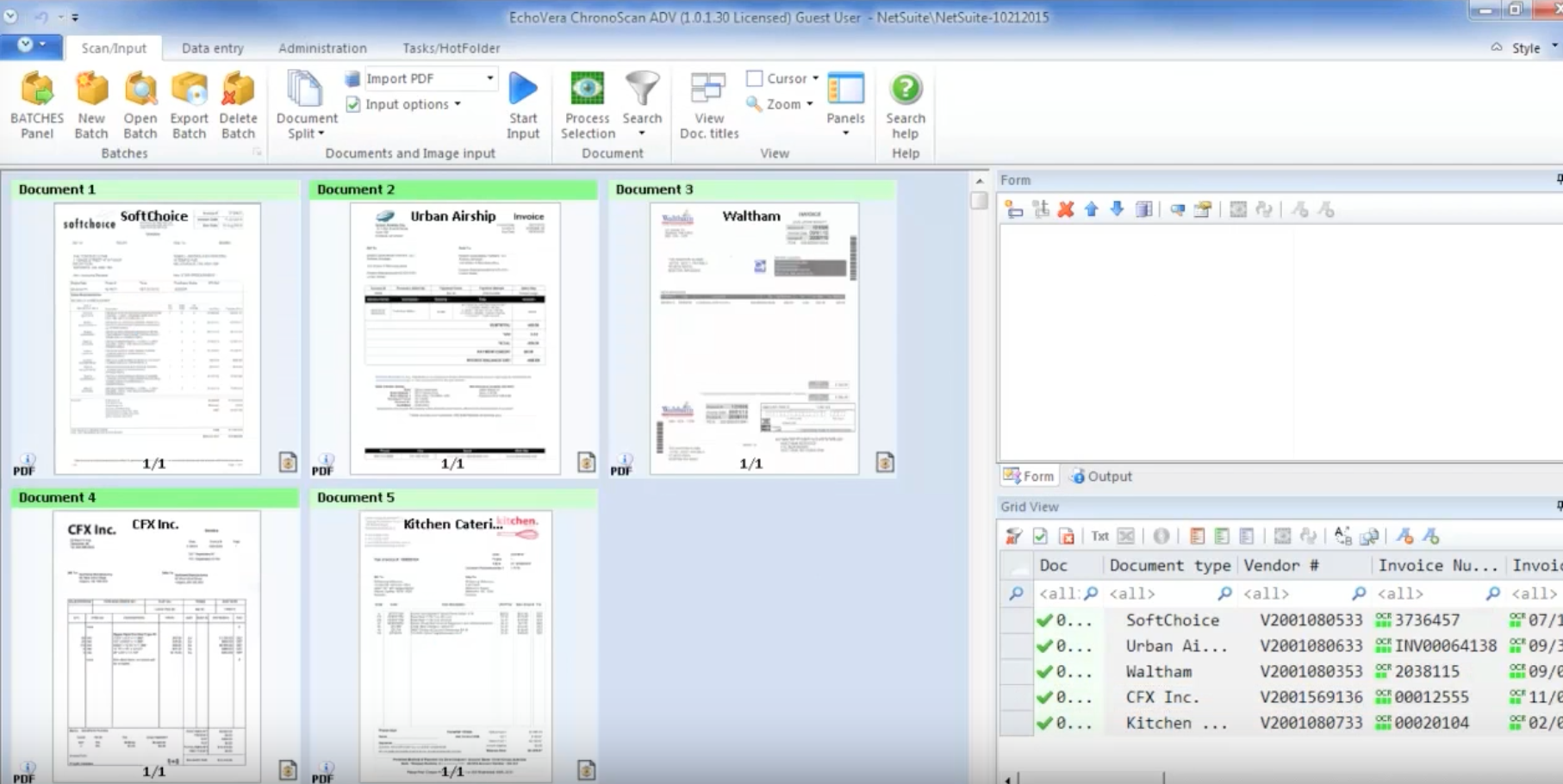Open the Style dropdown
This screenshot has width=1563, height=784.
[1554, 47]
